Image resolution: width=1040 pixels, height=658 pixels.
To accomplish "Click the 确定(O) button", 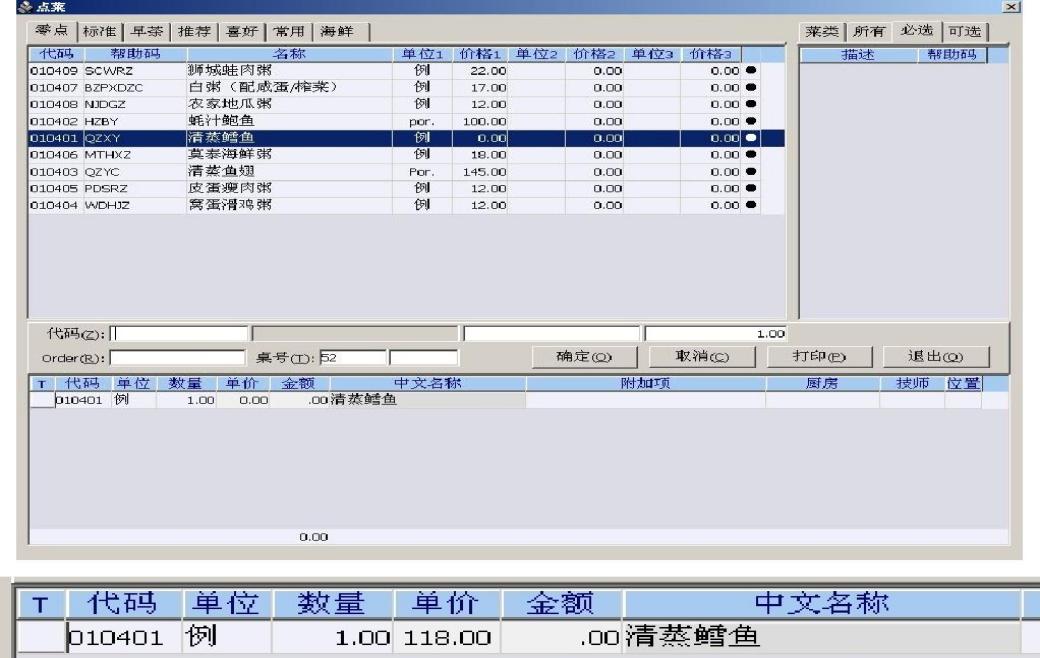I will pos(584,357).
